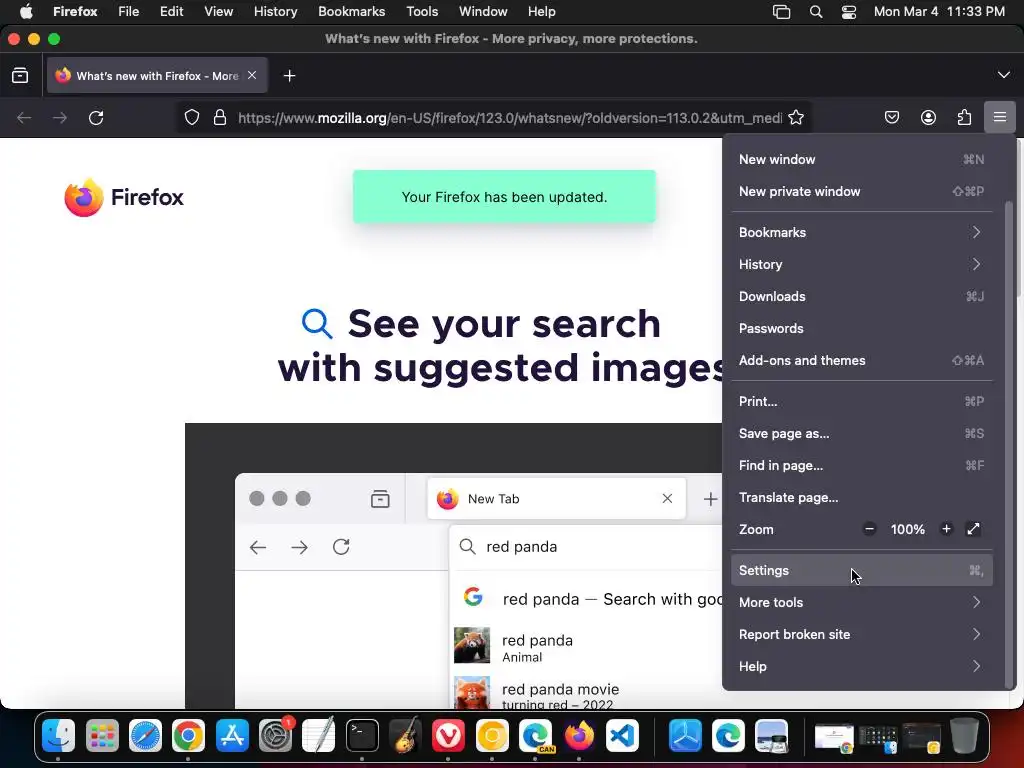1024x768 pixels.
Task: Open the Window menu in menu bar
Action: 483,12
